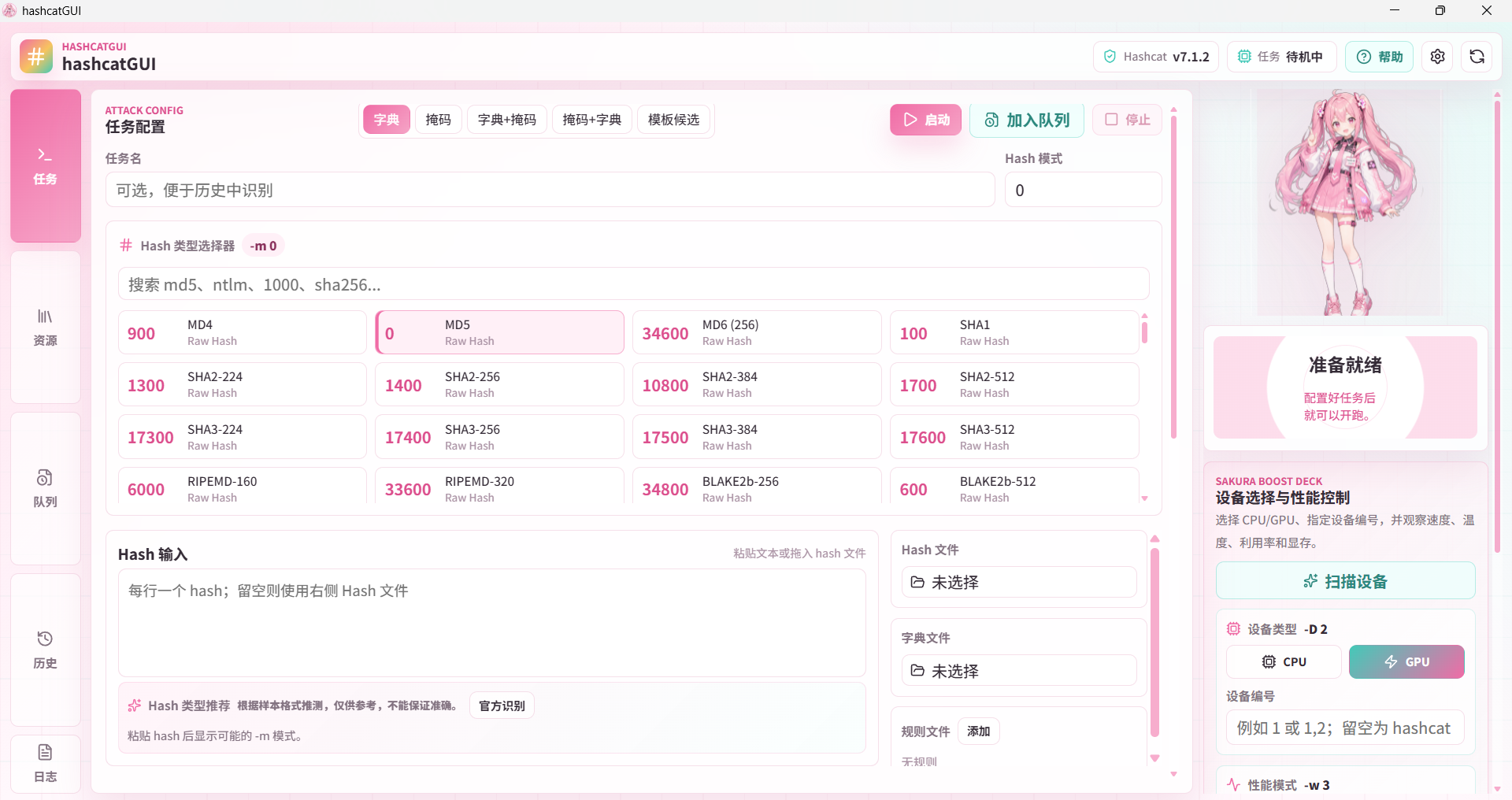This screenshot has width=1512, height=800.
Task: Switch to the 掩码 attack tab
Action: [x=439, y=120]
